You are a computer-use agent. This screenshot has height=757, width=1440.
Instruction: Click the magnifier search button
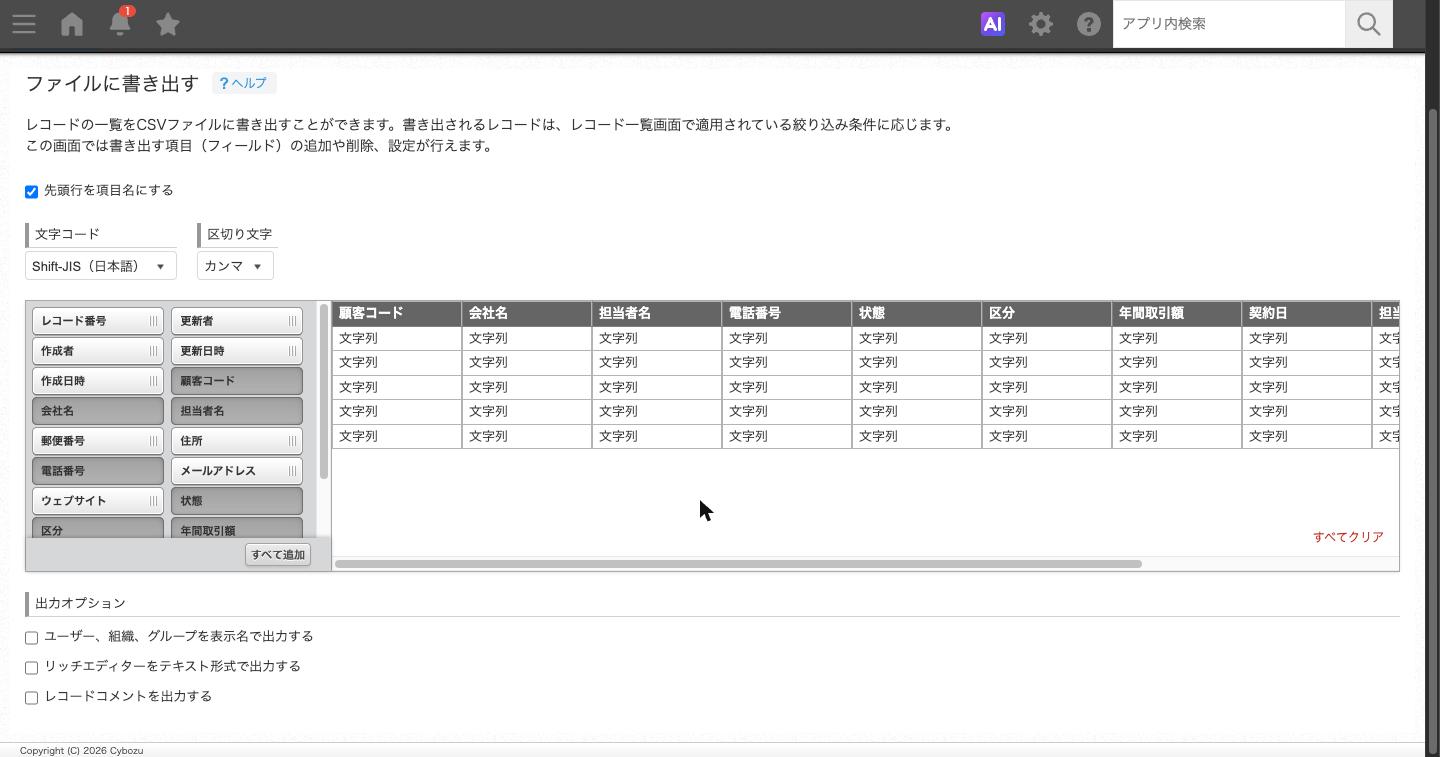1369,24
